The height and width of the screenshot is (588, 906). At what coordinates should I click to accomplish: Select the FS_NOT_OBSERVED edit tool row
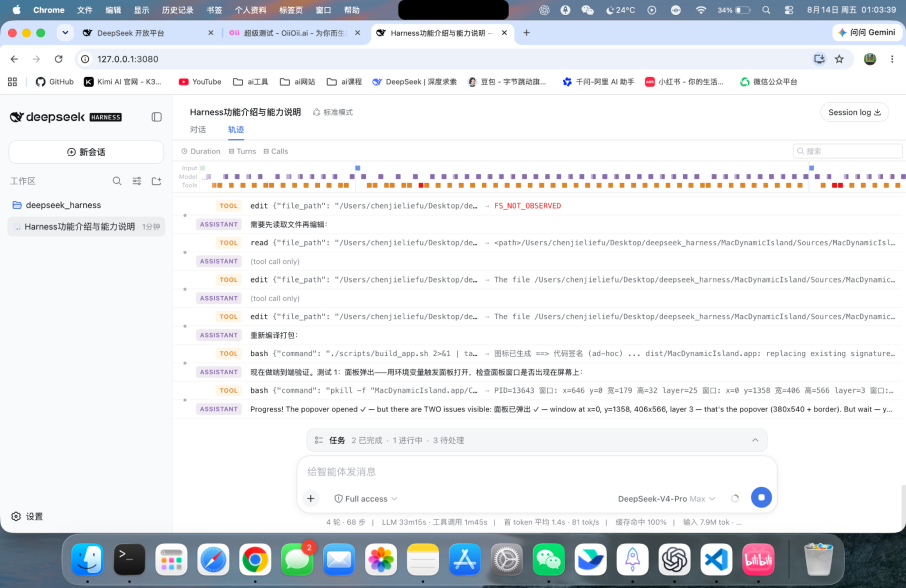(x=537, y=206)
